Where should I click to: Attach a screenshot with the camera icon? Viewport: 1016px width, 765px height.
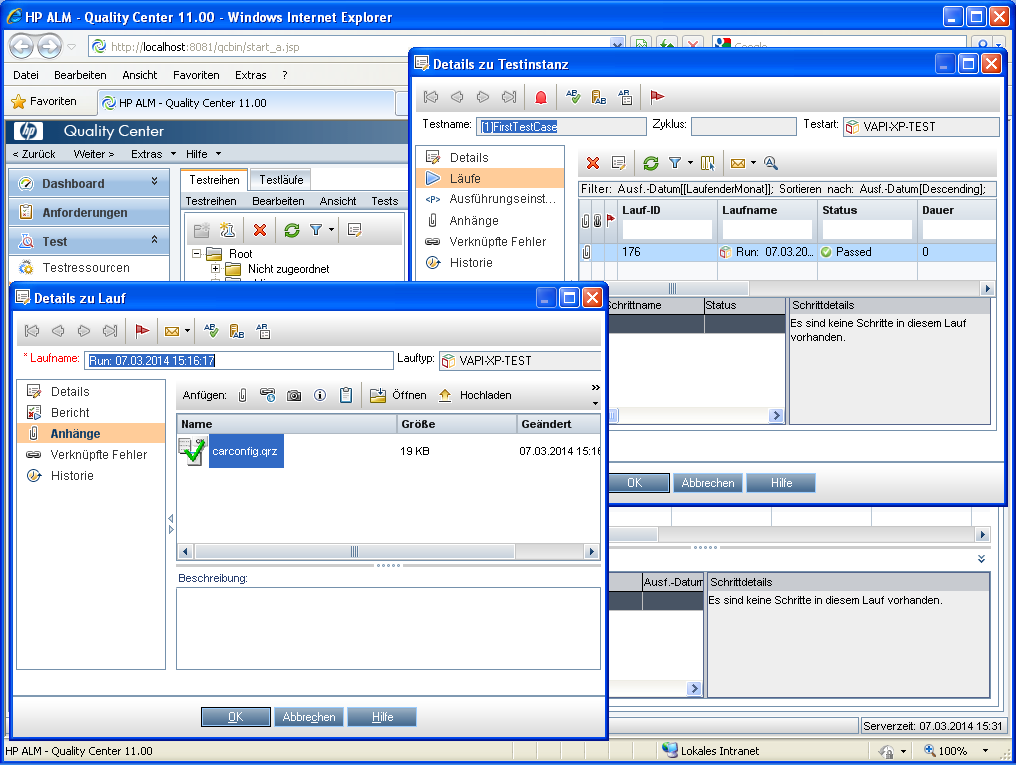(294, 395)
